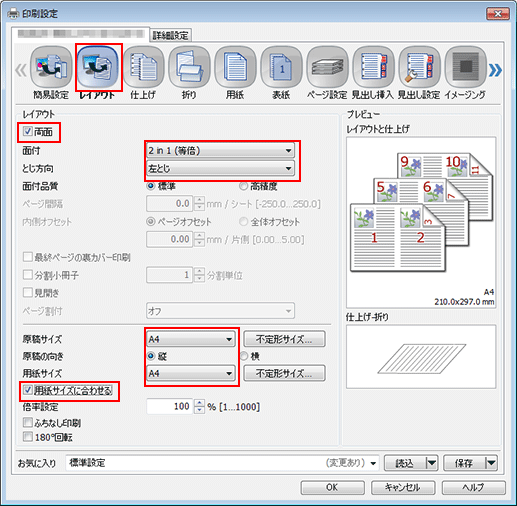This screenshot has height=506, width=517.
Task: Open the ページ割付 オフ dropdown
Action: 220,311
